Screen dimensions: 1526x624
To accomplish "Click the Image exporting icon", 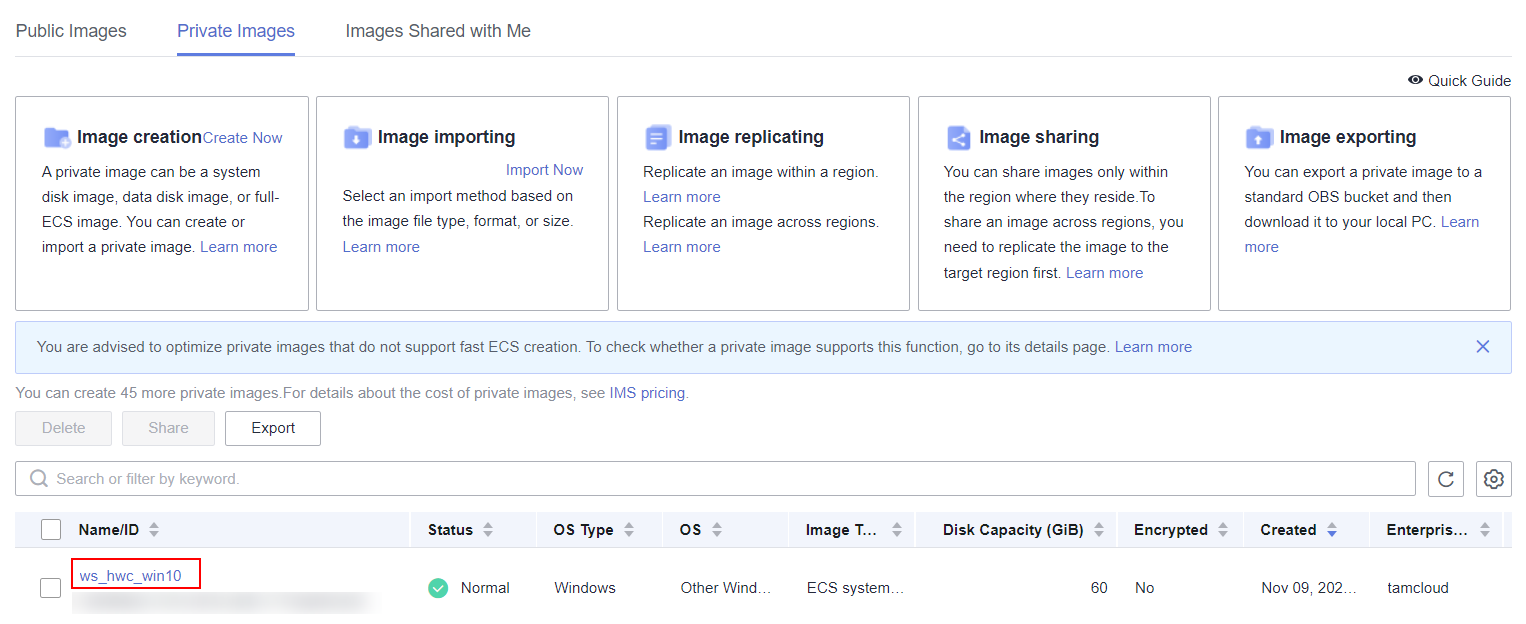I will 1258,137.
